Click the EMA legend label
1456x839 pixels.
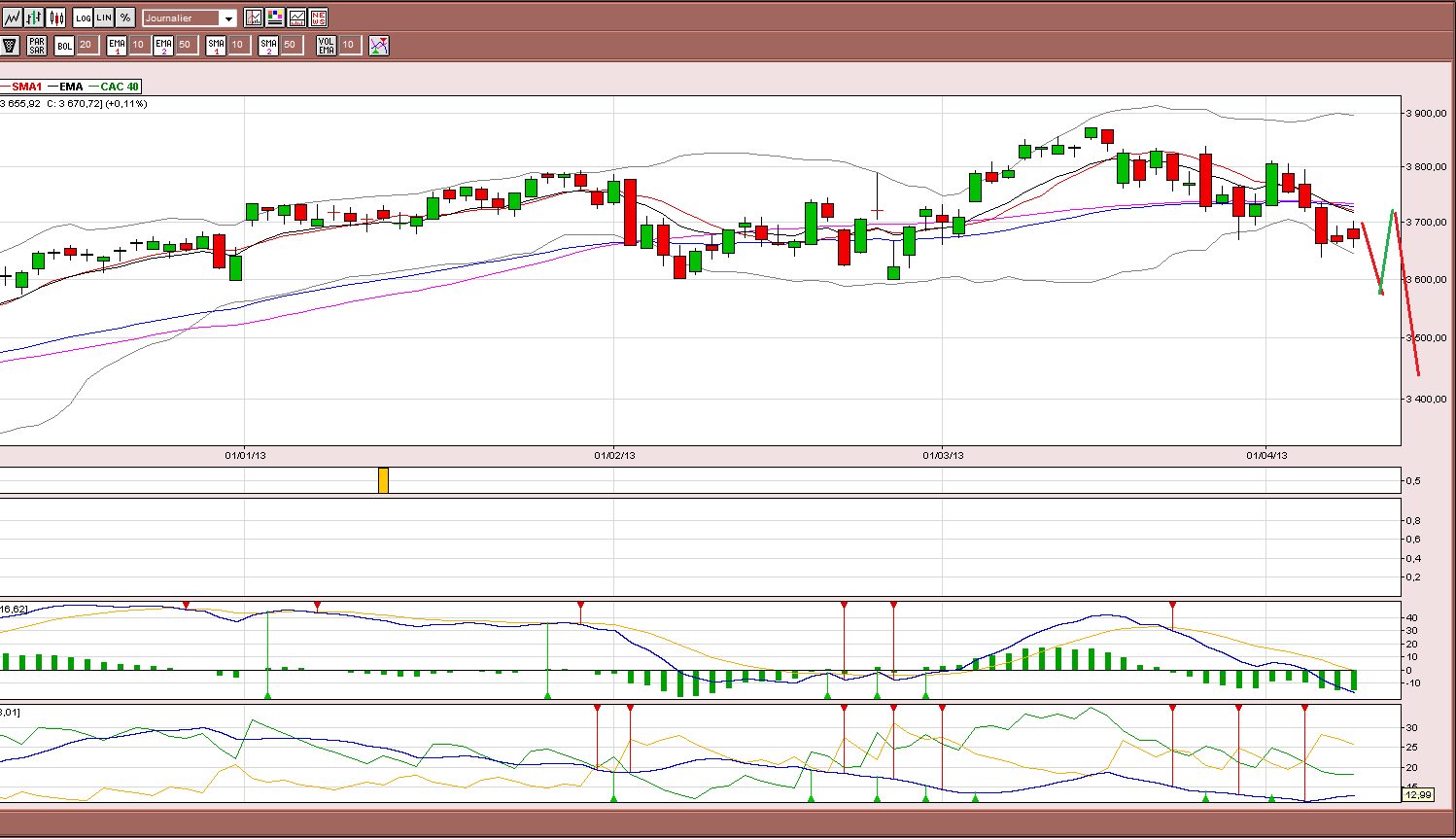pos(71,87)
